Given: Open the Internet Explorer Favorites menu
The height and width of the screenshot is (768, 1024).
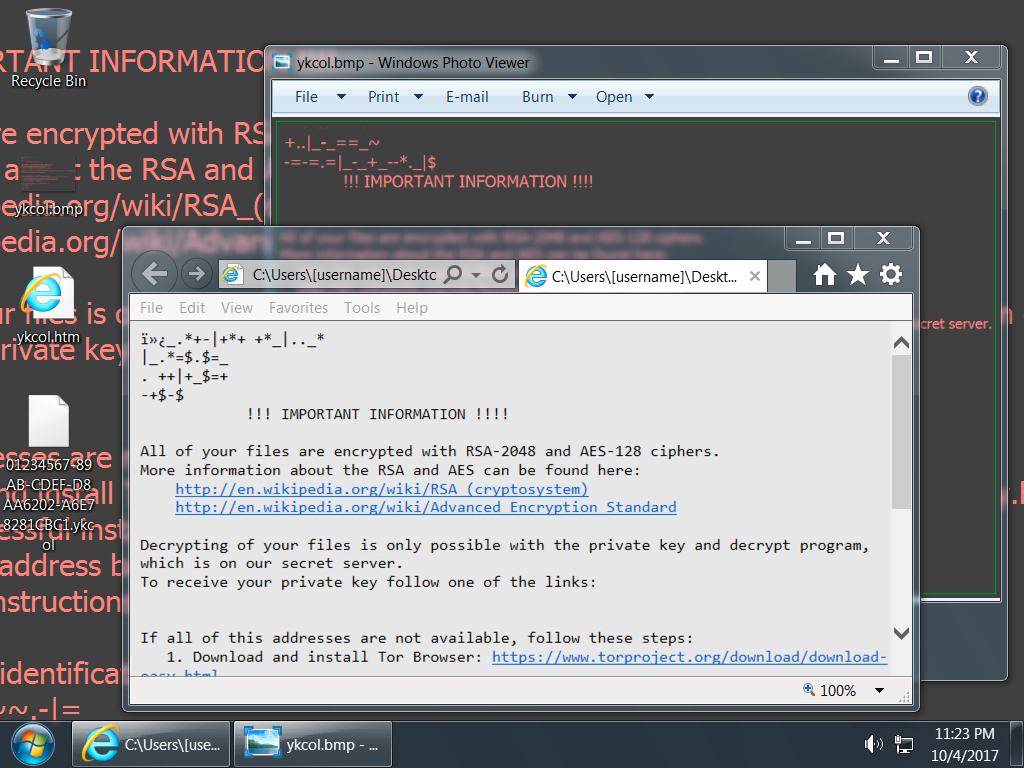Looking at the screenshot, I should 298,308.
